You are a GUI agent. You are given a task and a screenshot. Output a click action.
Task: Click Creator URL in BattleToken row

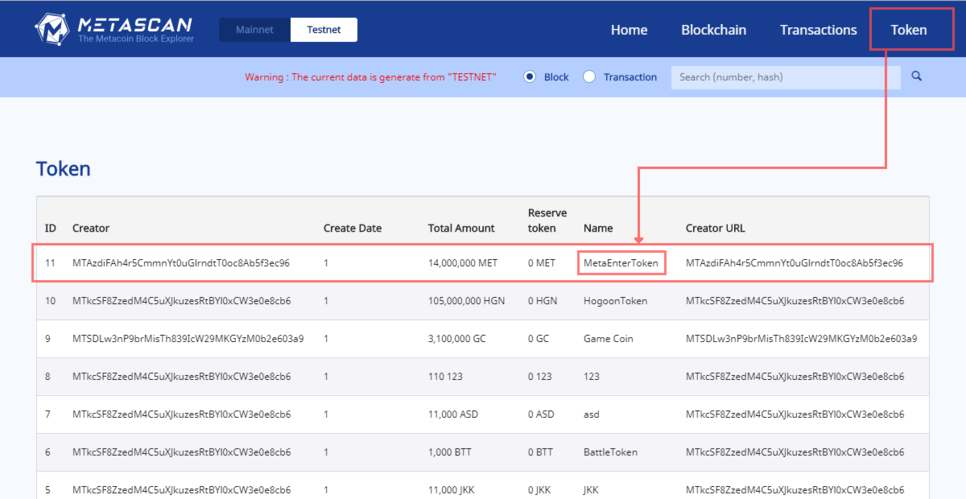point(795,452)
